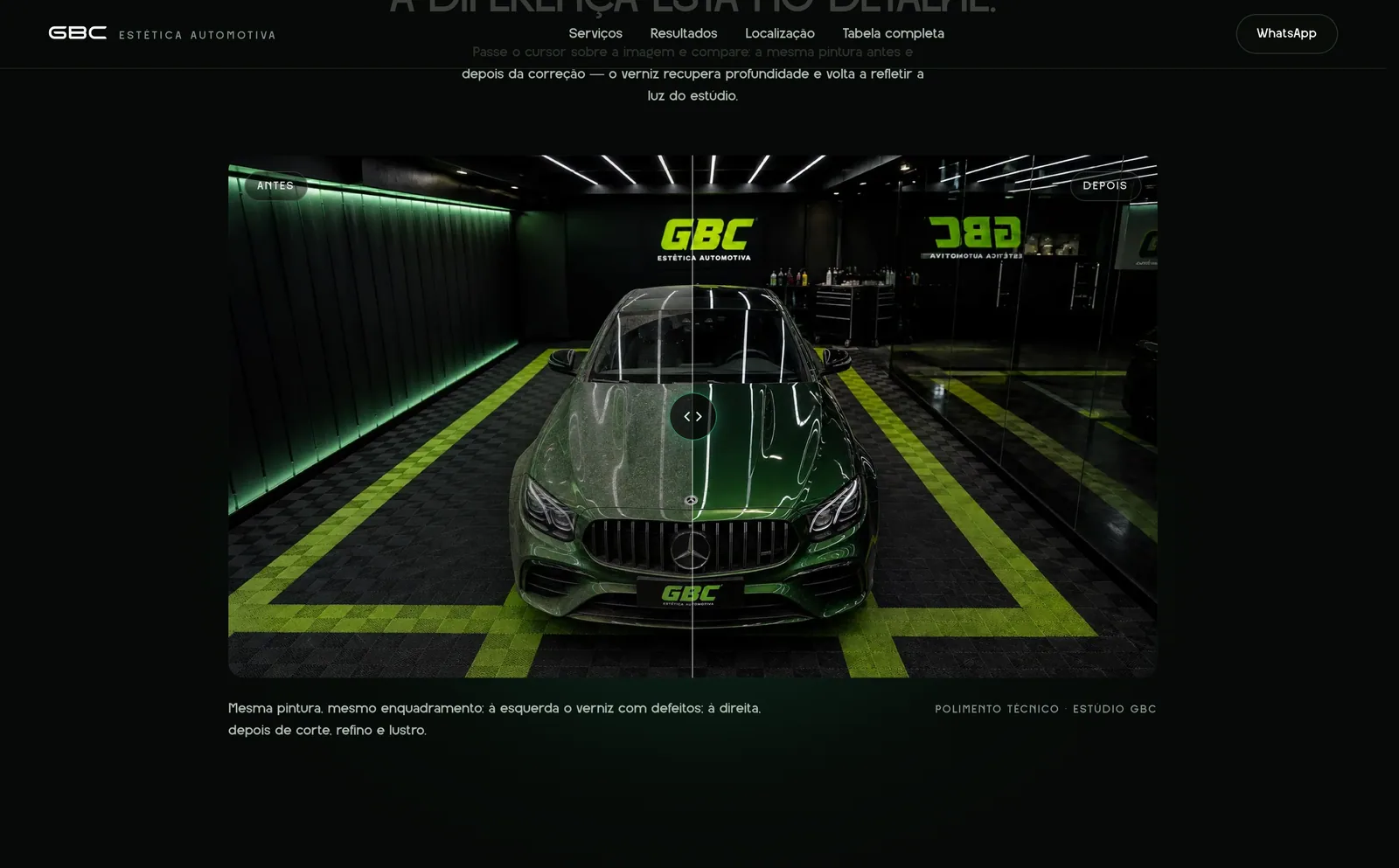1399x868 pixels.
Task: Click the ESTÉTICA AUTOMOTIVA header tagline
Action: (198, 35)
